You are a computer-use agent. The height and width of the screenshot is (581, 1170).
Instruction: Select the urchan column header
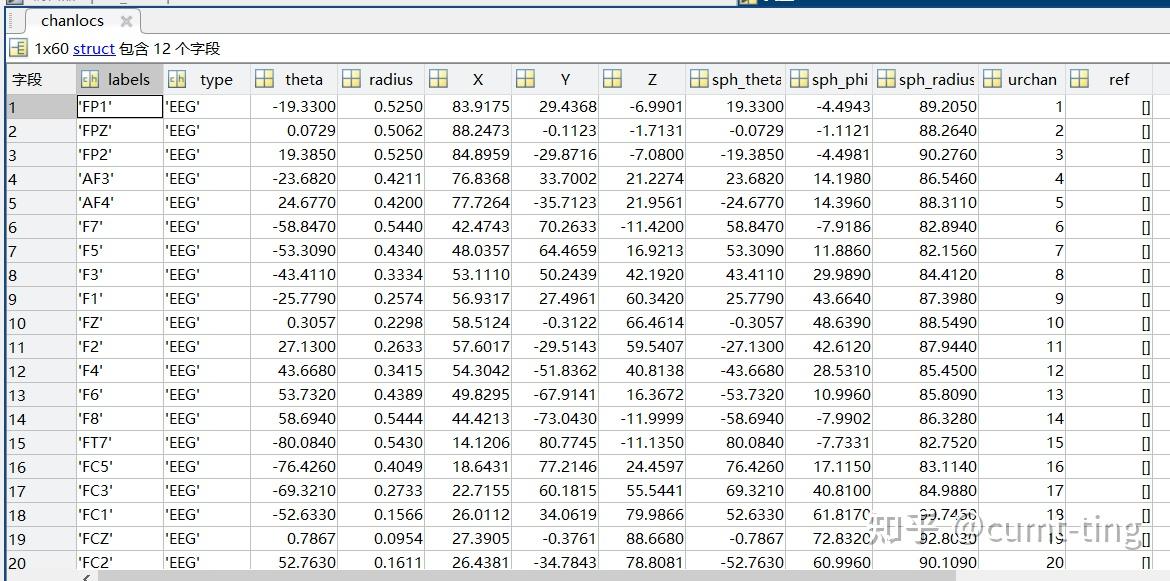click(x=1022, y=80)
